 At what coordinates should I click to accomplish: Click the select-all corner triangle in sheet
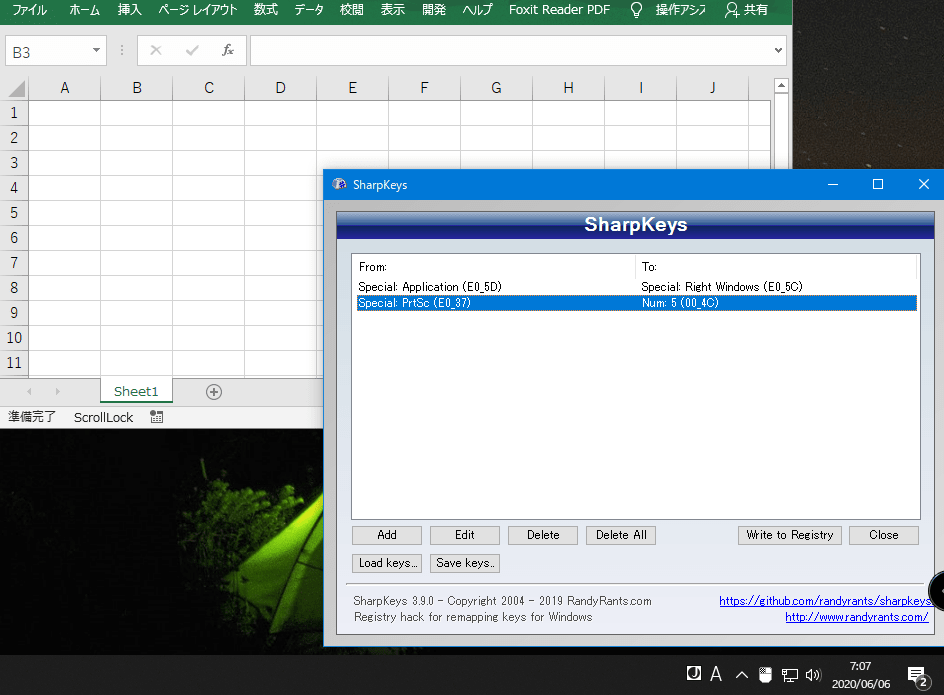[15, 88]
